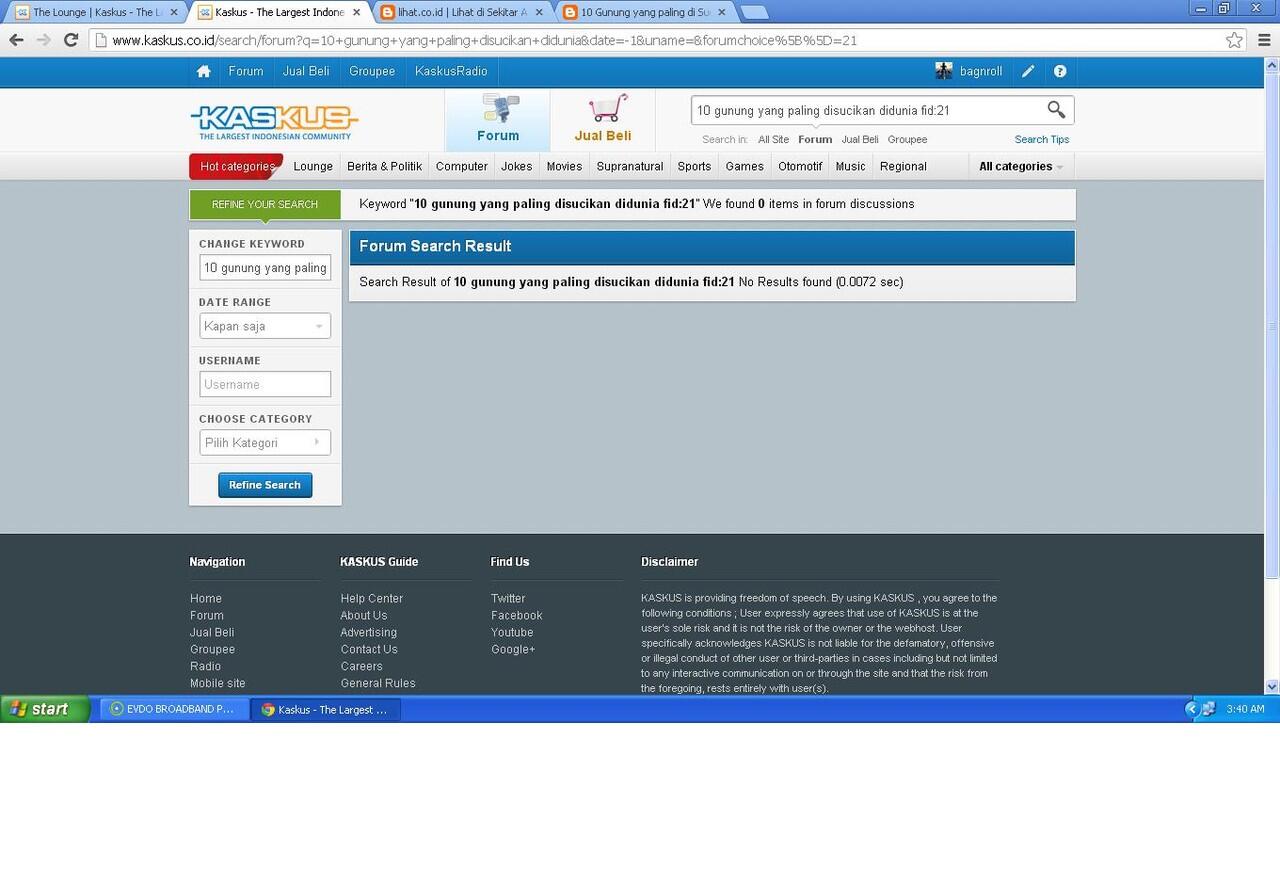This screenshot has width=1280, height=883.
Task: Open the Jual Beli shopping cart icon
Action: click(x=603, y=120)
